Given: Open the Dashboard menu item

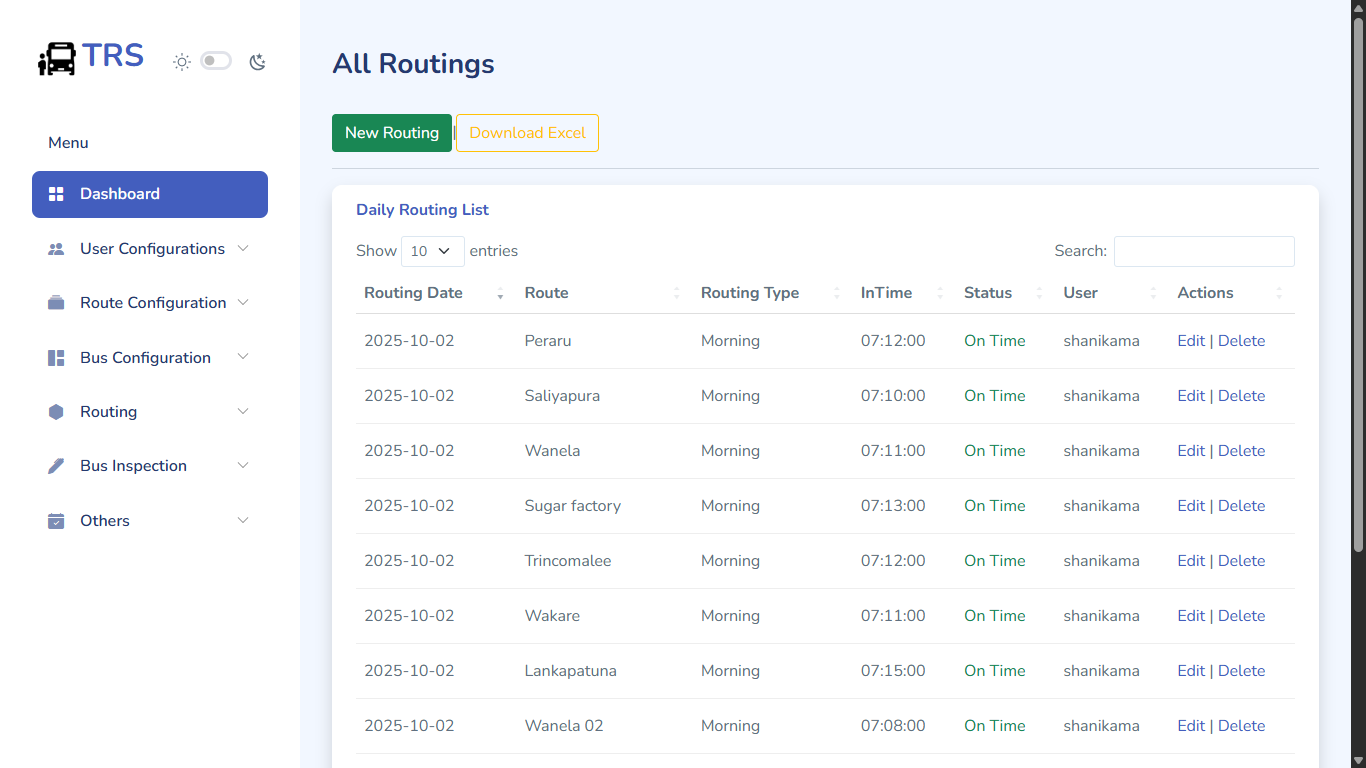Looking at the screenshot, I should [150, 194].
